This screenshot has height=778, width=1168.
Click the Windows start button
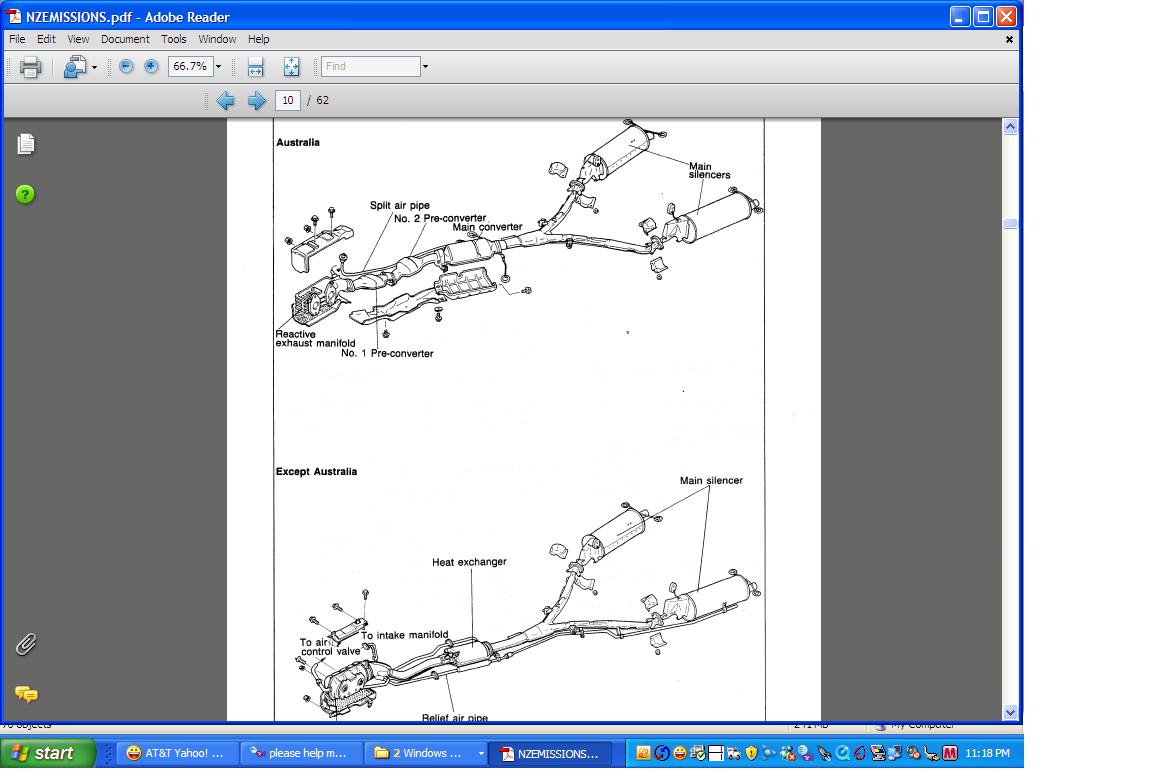48,753
